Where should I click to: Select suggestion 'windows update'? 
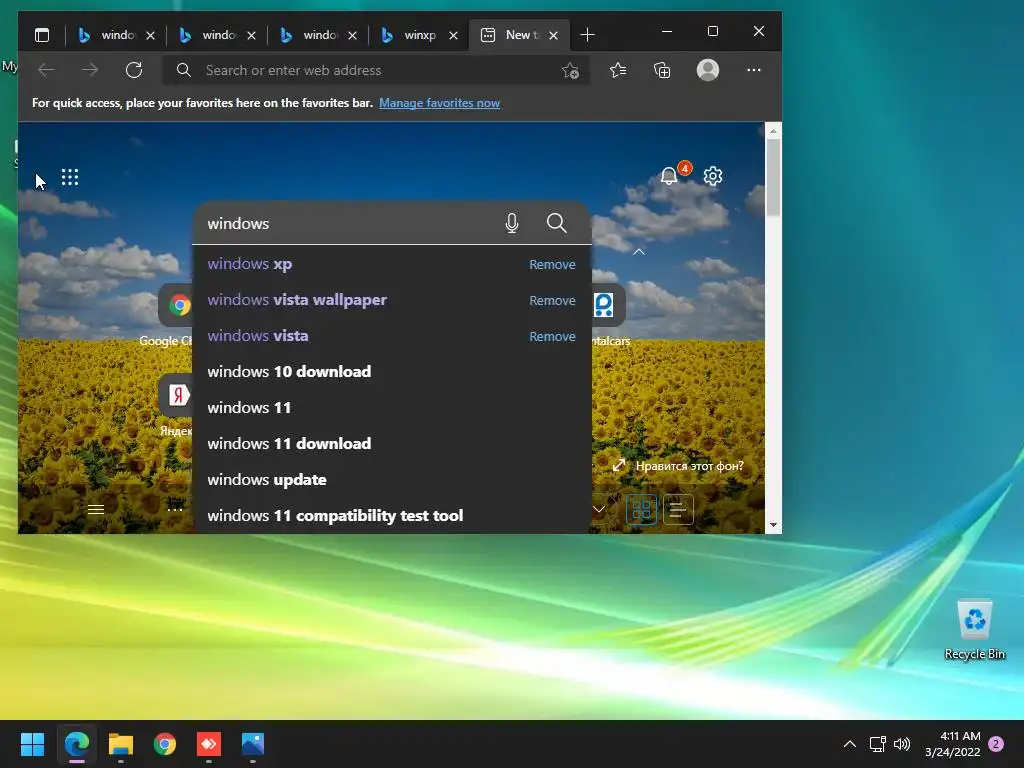click(392, 479)
